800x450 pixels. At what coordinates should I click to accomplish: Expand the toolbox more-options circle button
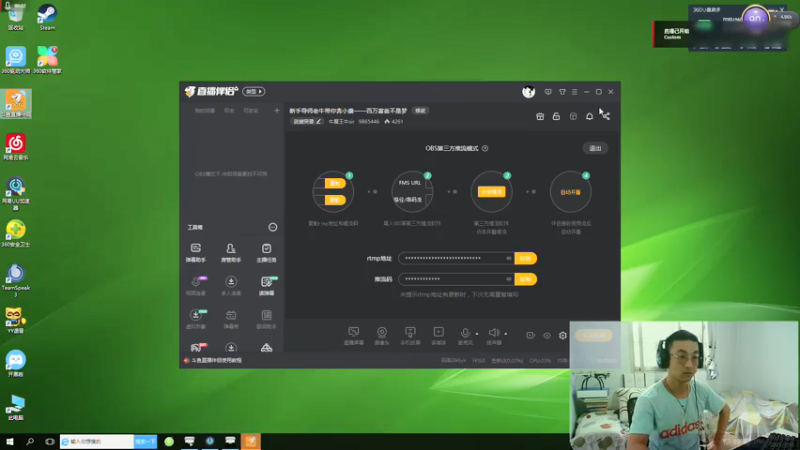coord(272,227)
